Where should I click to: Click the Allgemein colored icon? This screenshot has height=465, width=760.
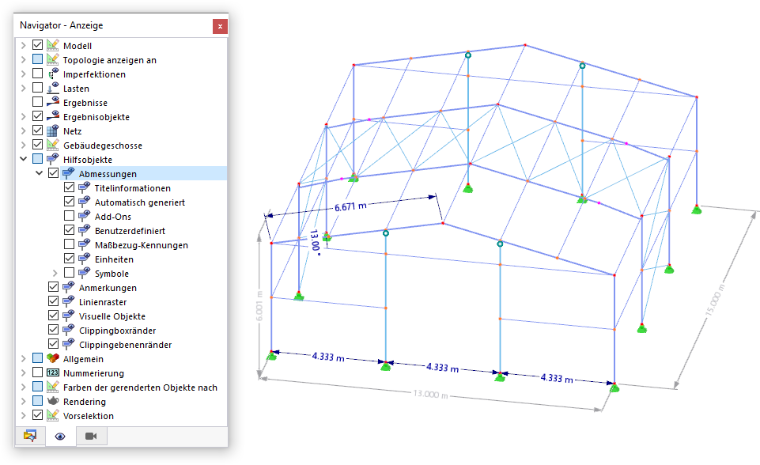coord(53,358)
